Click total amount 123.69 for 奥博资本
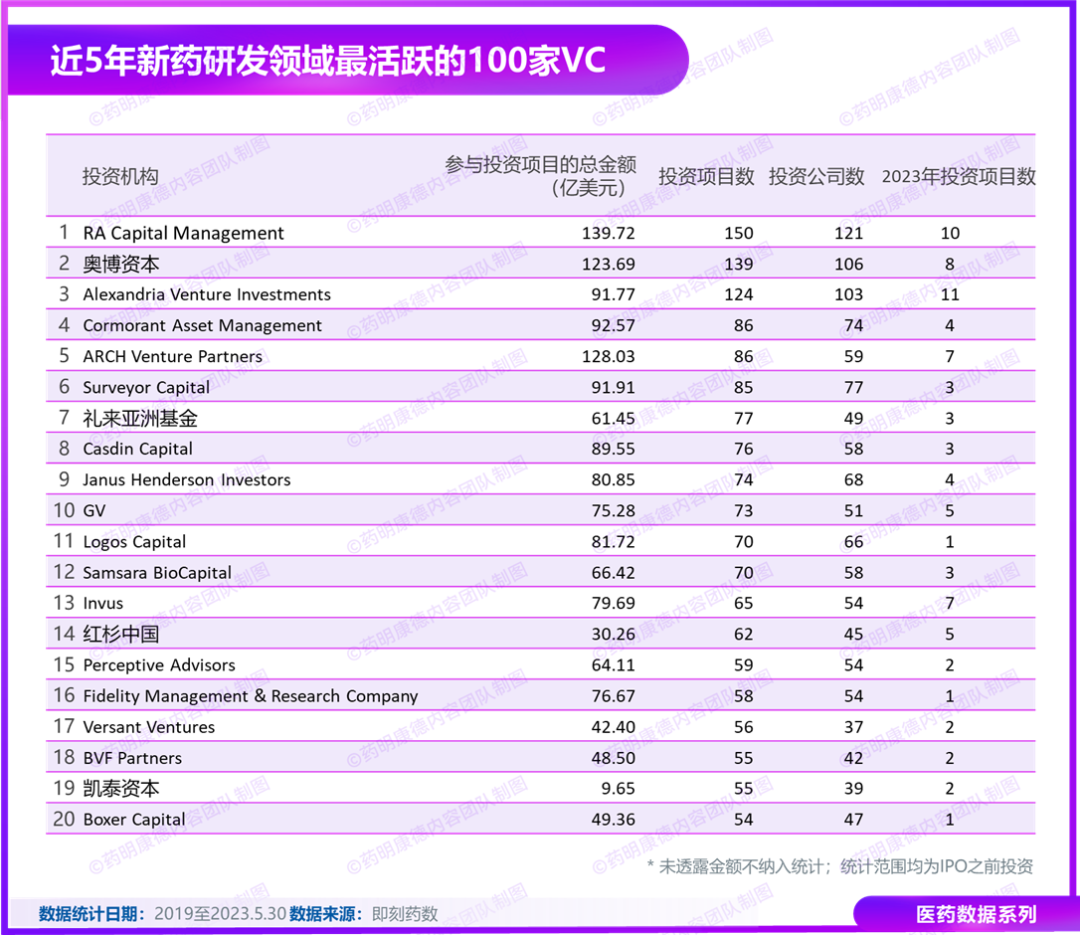 coord(608,264)
